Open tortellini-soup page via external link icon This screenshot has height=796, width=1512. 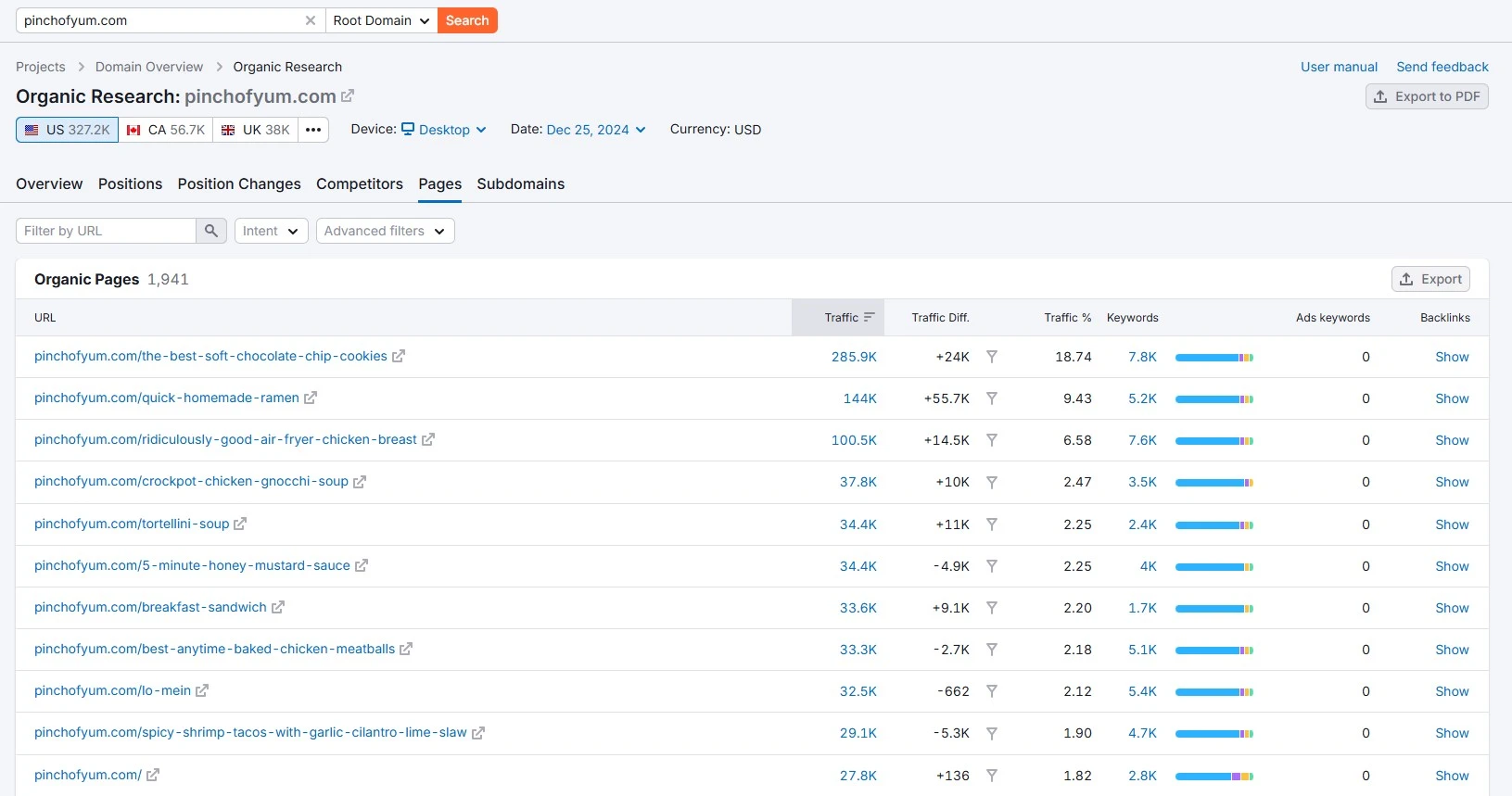coord(240,524)
